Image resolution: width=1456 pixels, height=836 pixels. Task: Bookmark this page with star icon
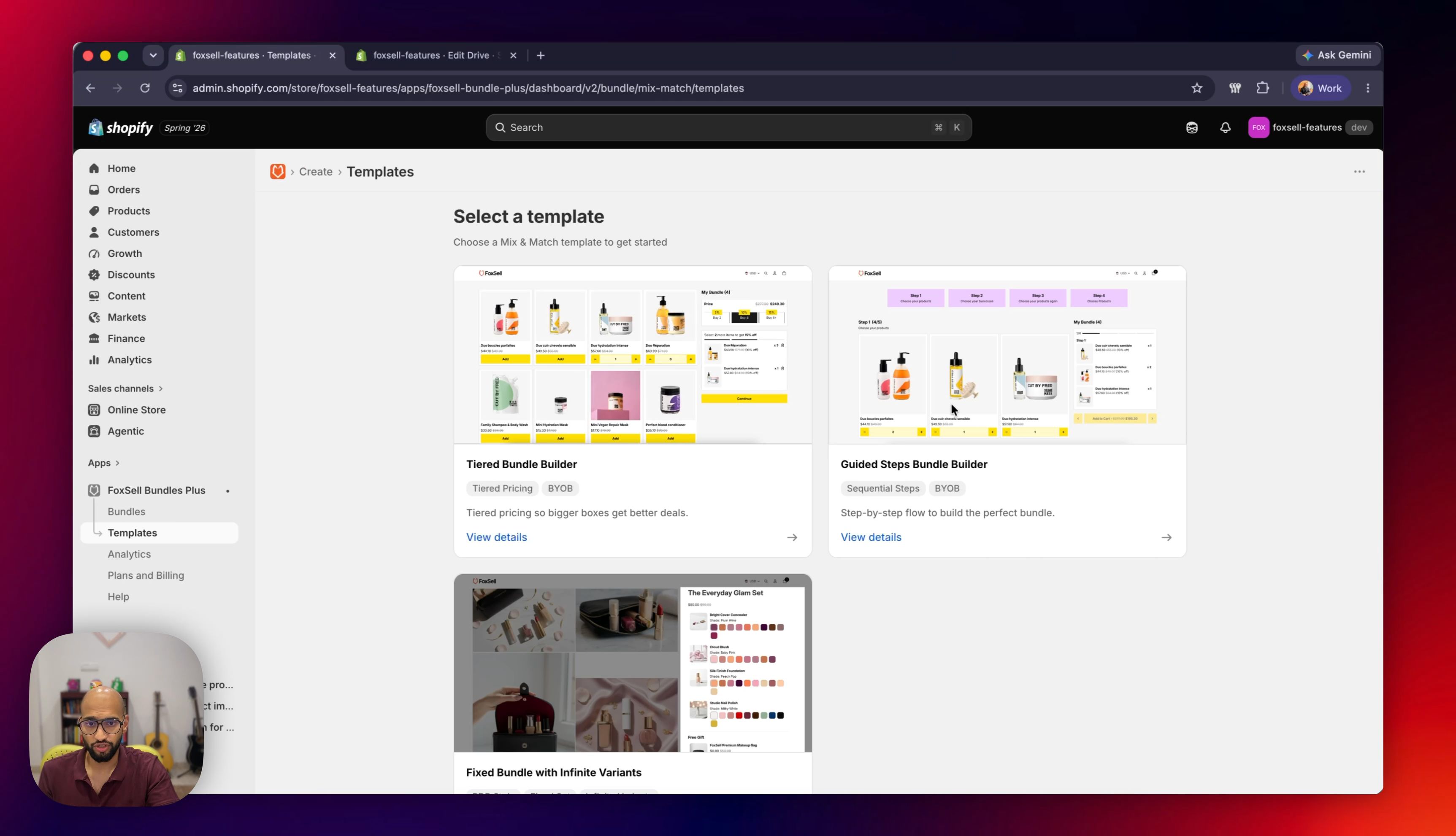pyautogui.click(x=1196, y=88)
